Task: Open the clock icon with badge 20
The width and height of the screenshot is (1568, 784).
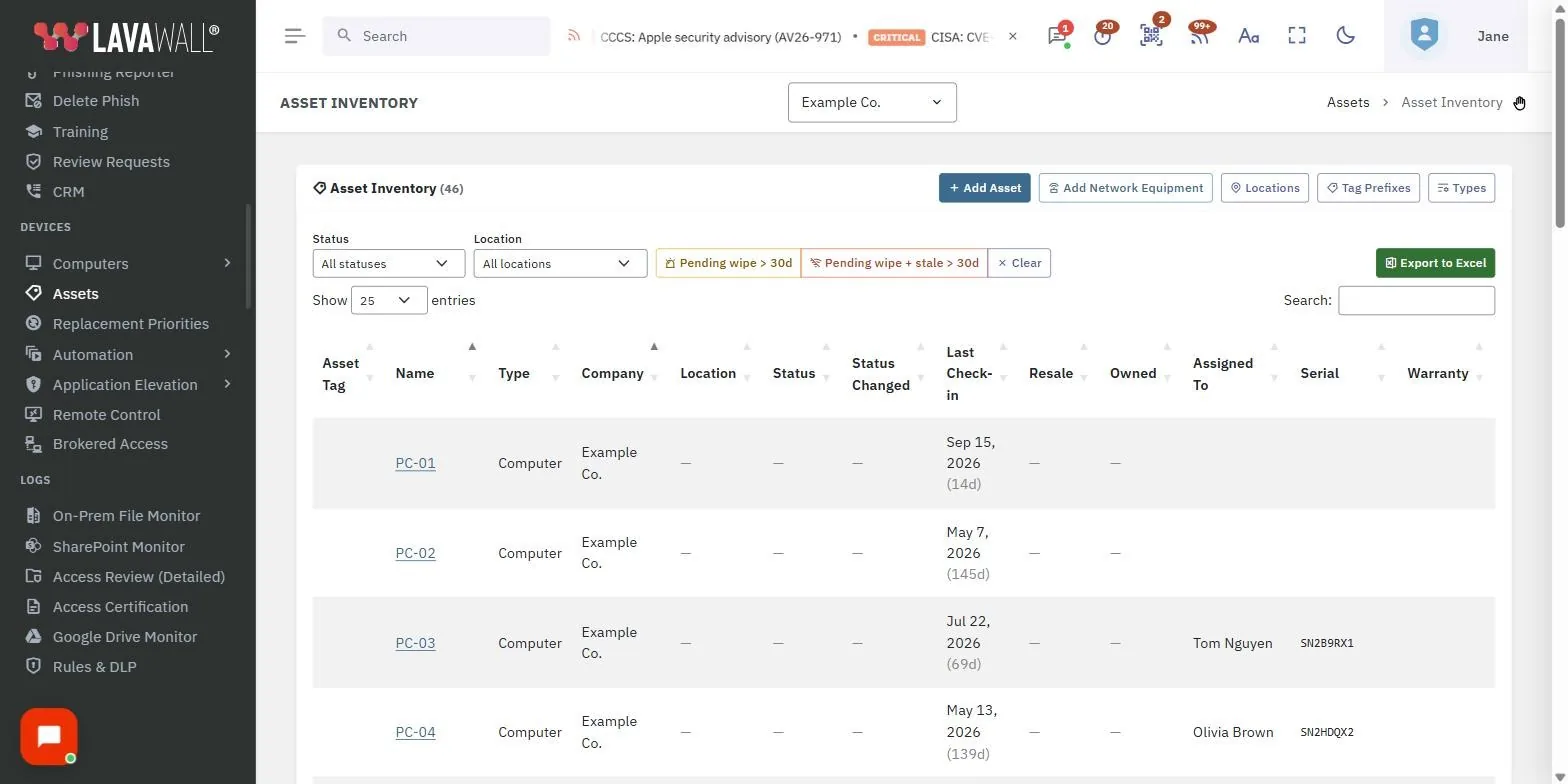Action: point(1103,36)
